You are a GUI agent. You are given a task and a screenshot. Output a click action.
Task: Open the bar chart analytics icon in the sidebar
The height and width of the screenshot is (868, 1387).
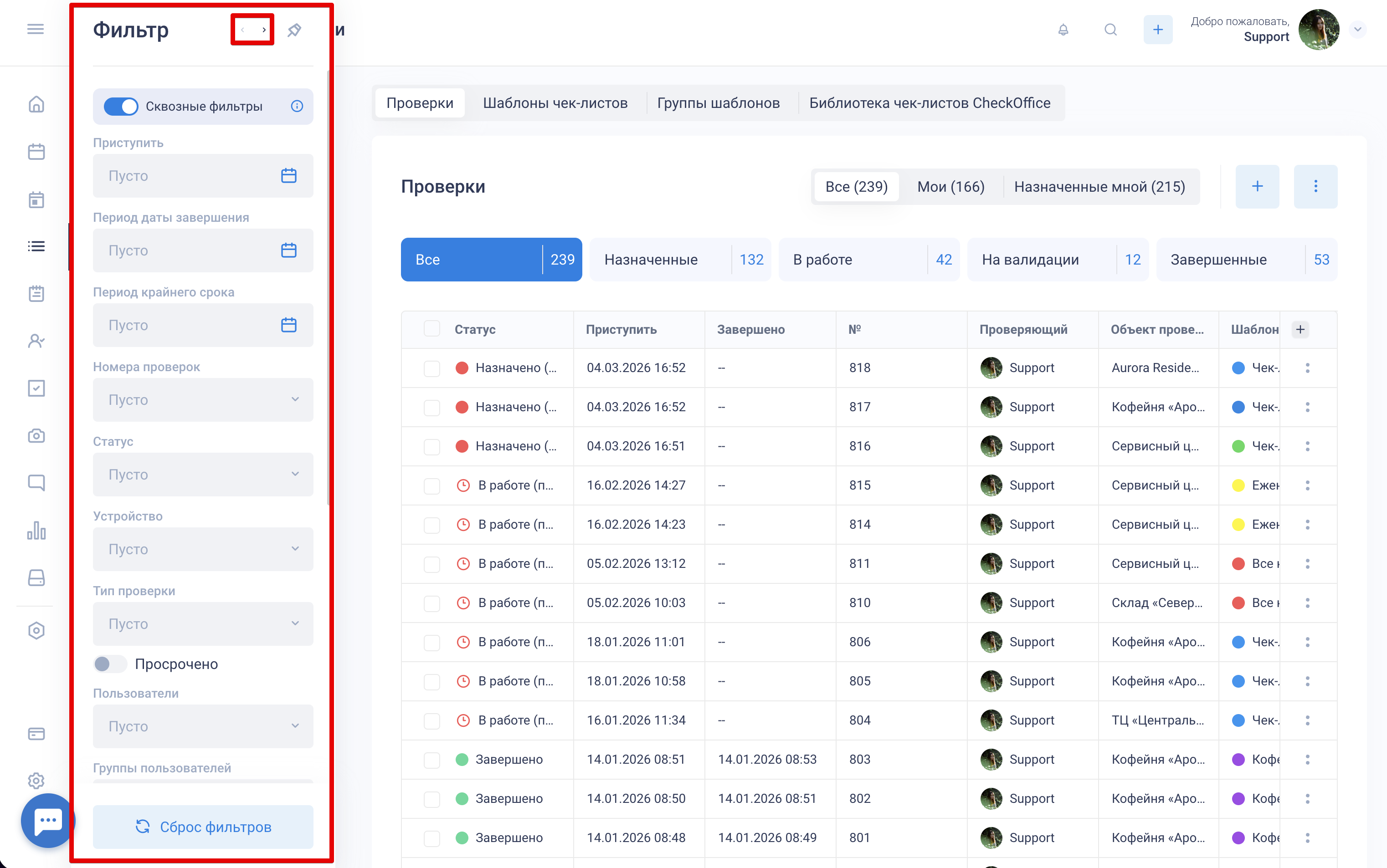coord(36,531)
